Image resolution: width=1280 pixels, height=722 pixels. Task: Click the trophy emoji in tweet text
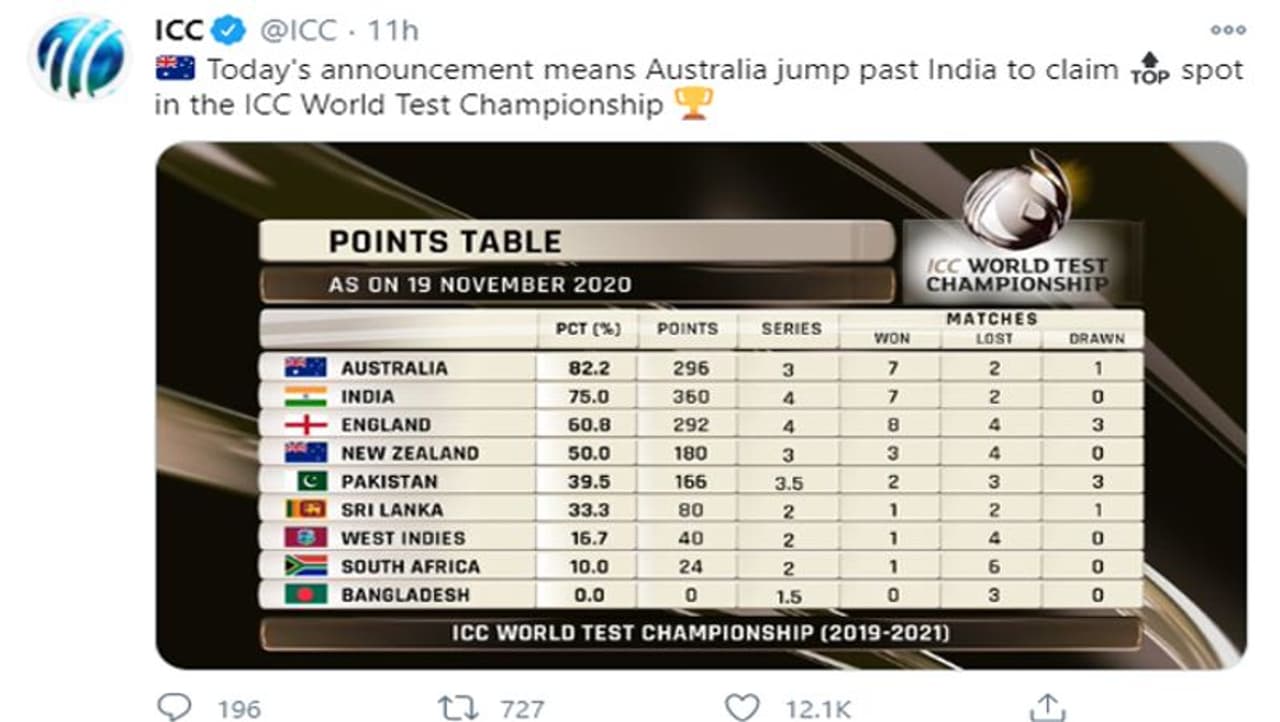tap(695, 103)
